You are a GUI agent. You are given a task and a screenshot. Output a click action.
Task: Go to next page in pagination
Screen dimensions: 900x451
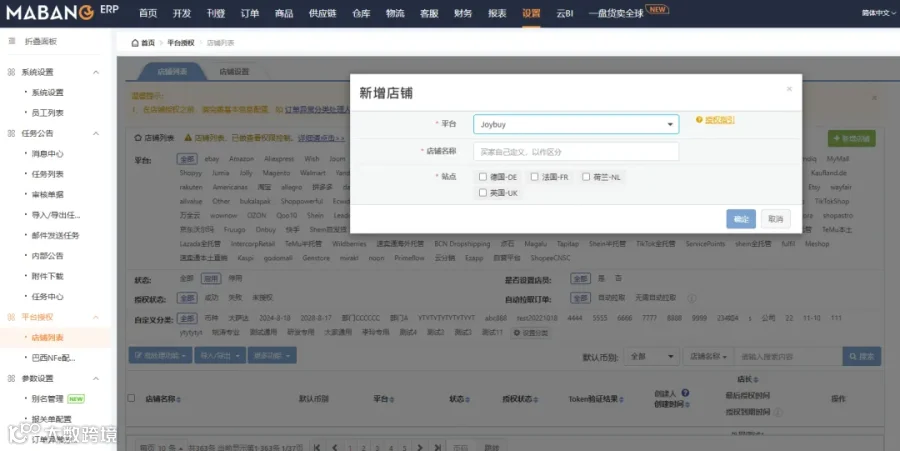420,447
